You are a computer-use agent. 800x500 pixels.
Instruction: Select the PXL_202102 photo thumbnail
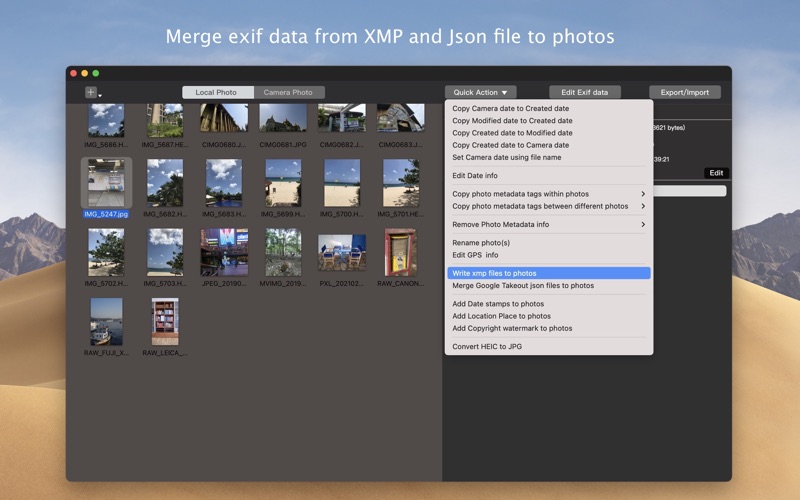click(x=342, y=252)
